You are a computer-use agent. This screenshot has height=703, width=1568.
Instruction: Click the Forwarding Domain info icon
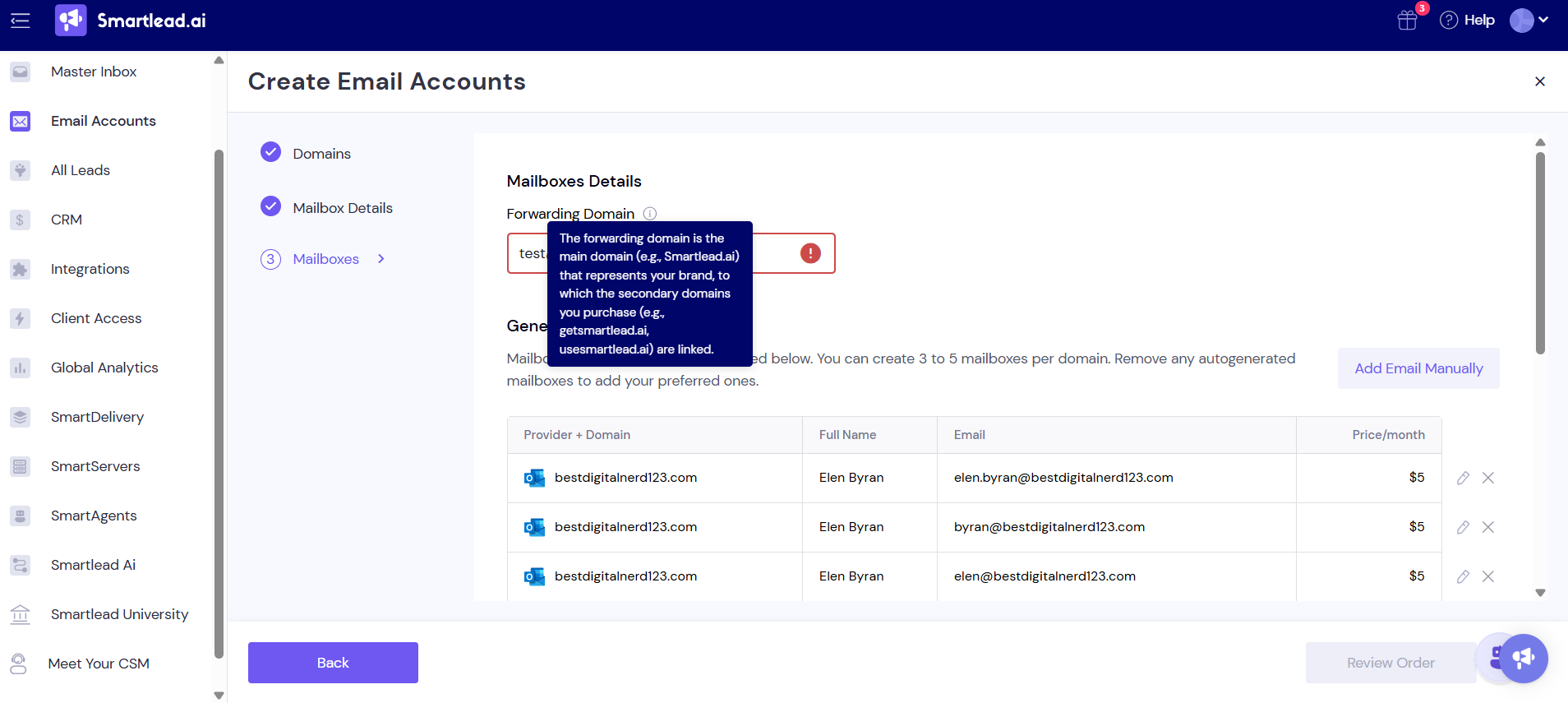[649, 214]
